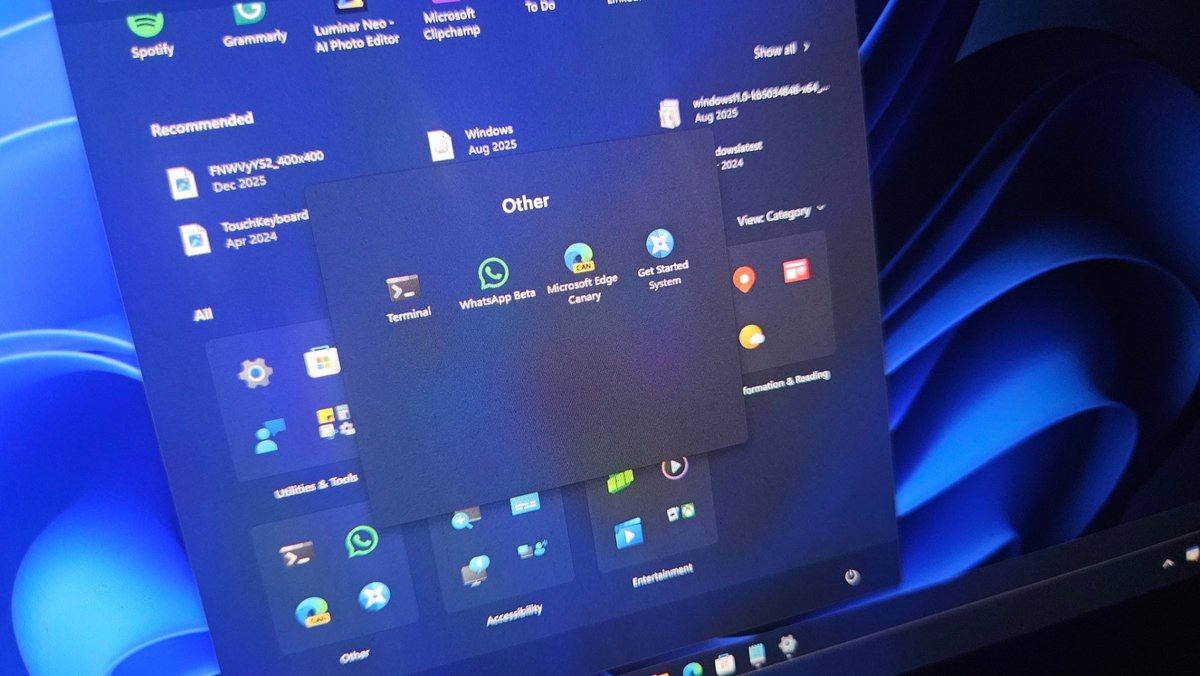Open Get Started from Other category tile

pyautogui.click(x=374, y=596)
